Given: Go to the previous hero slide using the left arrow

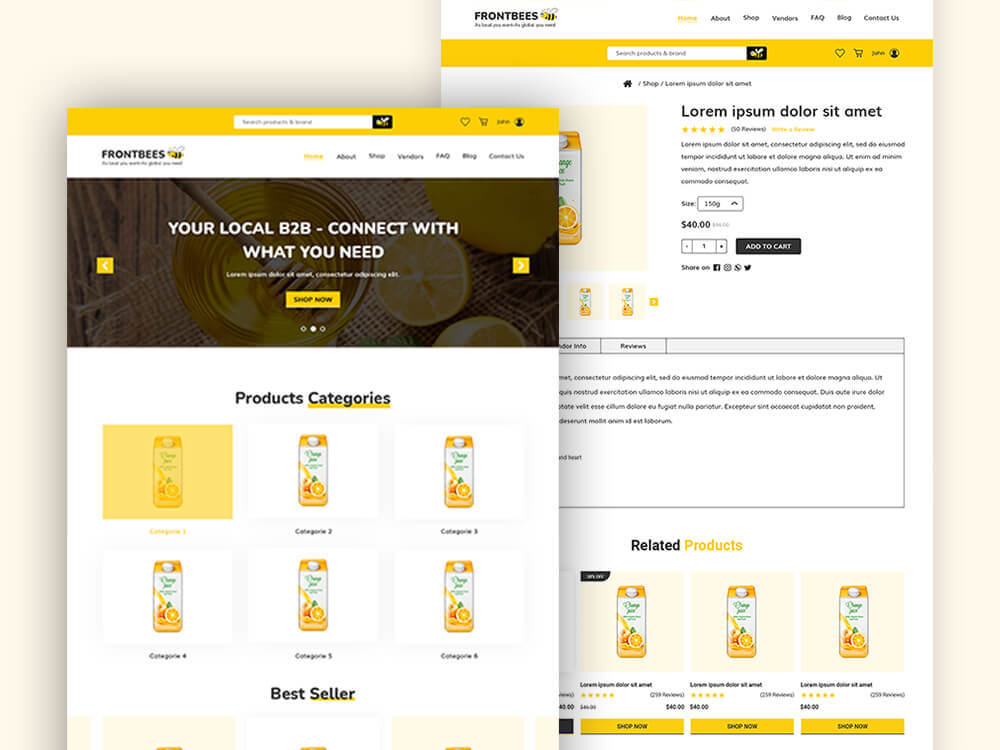Looking at the screenshot, I should coord(105,266).
